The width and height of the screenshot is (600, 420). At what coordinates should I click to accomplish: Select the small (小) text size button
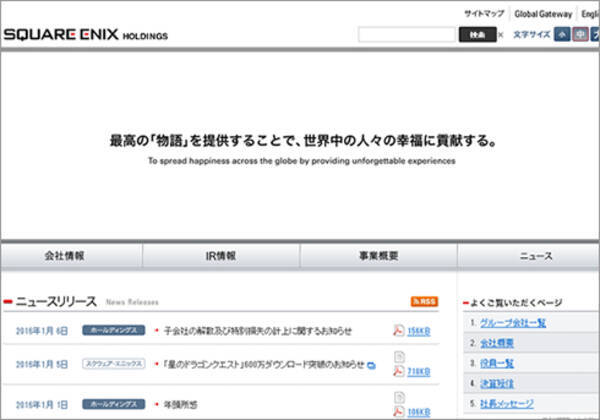[x=562, y=34]
